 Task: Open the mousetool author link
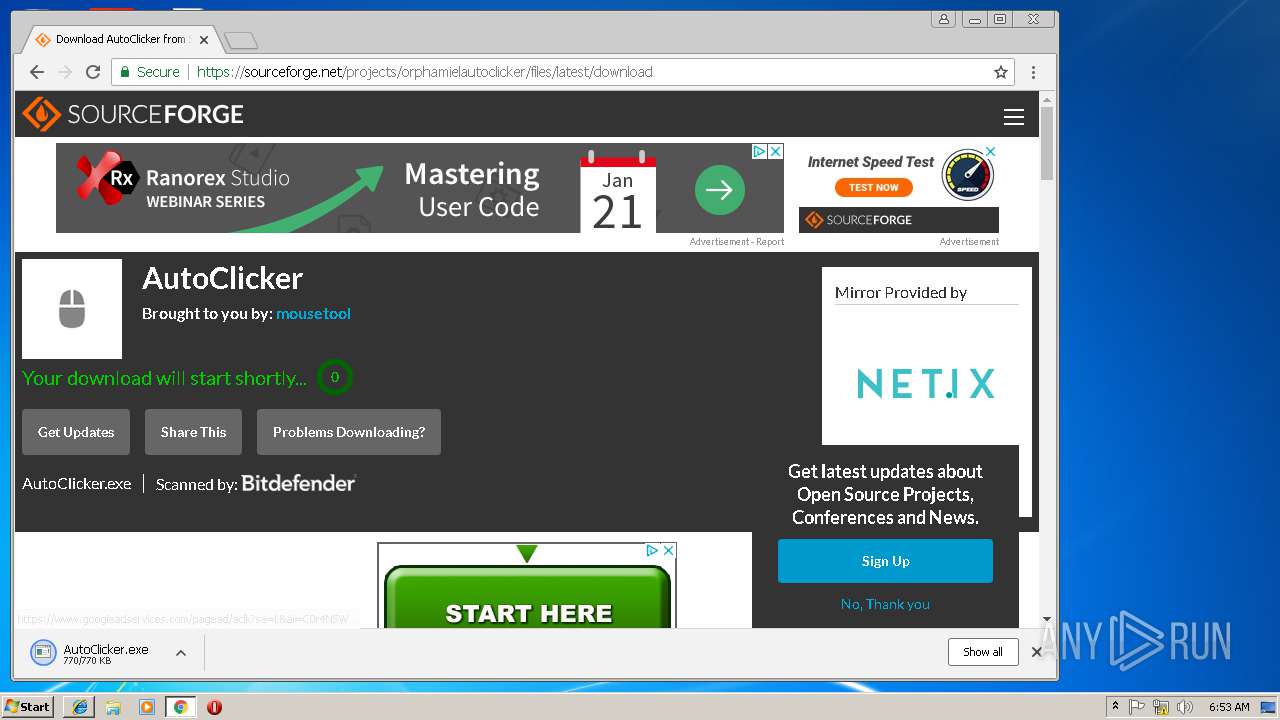(x=313, y=313)
